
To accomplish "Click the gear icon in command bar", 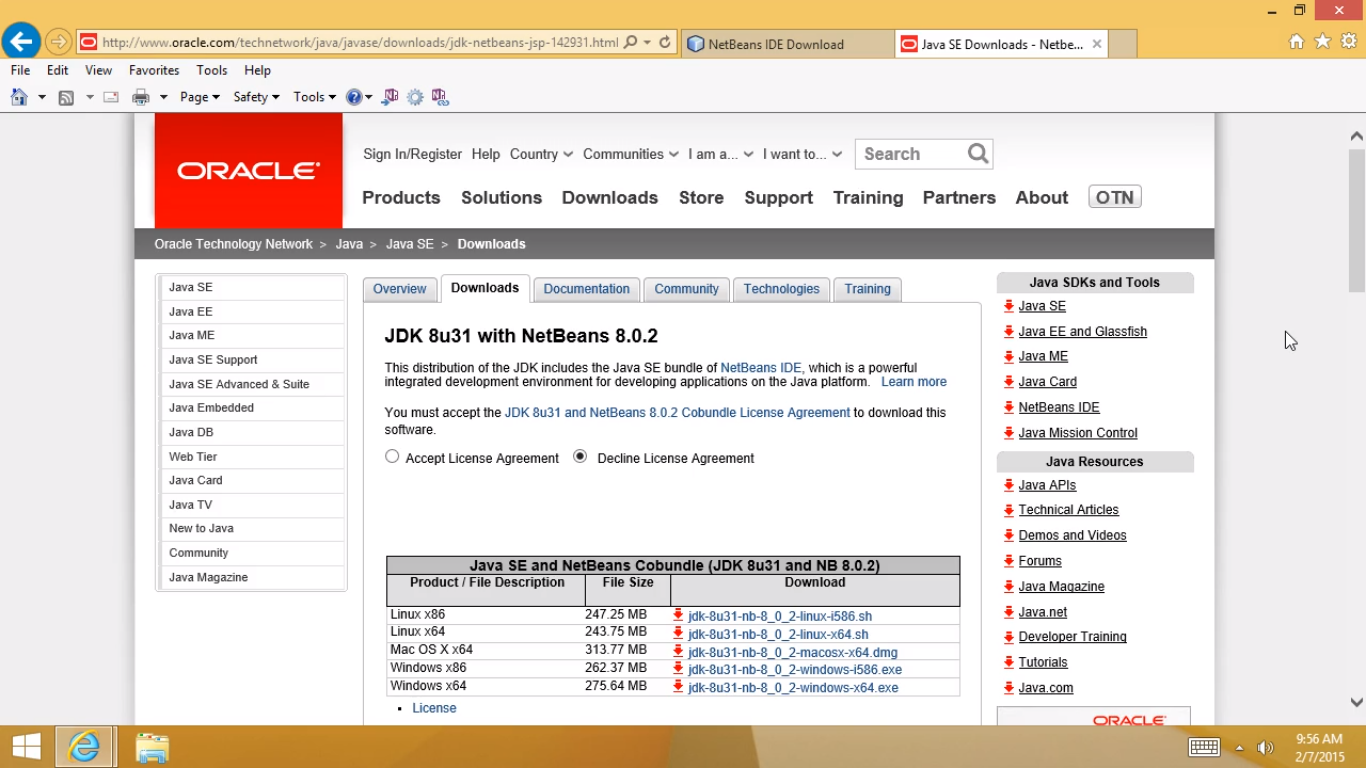I will tap(415, 97).
